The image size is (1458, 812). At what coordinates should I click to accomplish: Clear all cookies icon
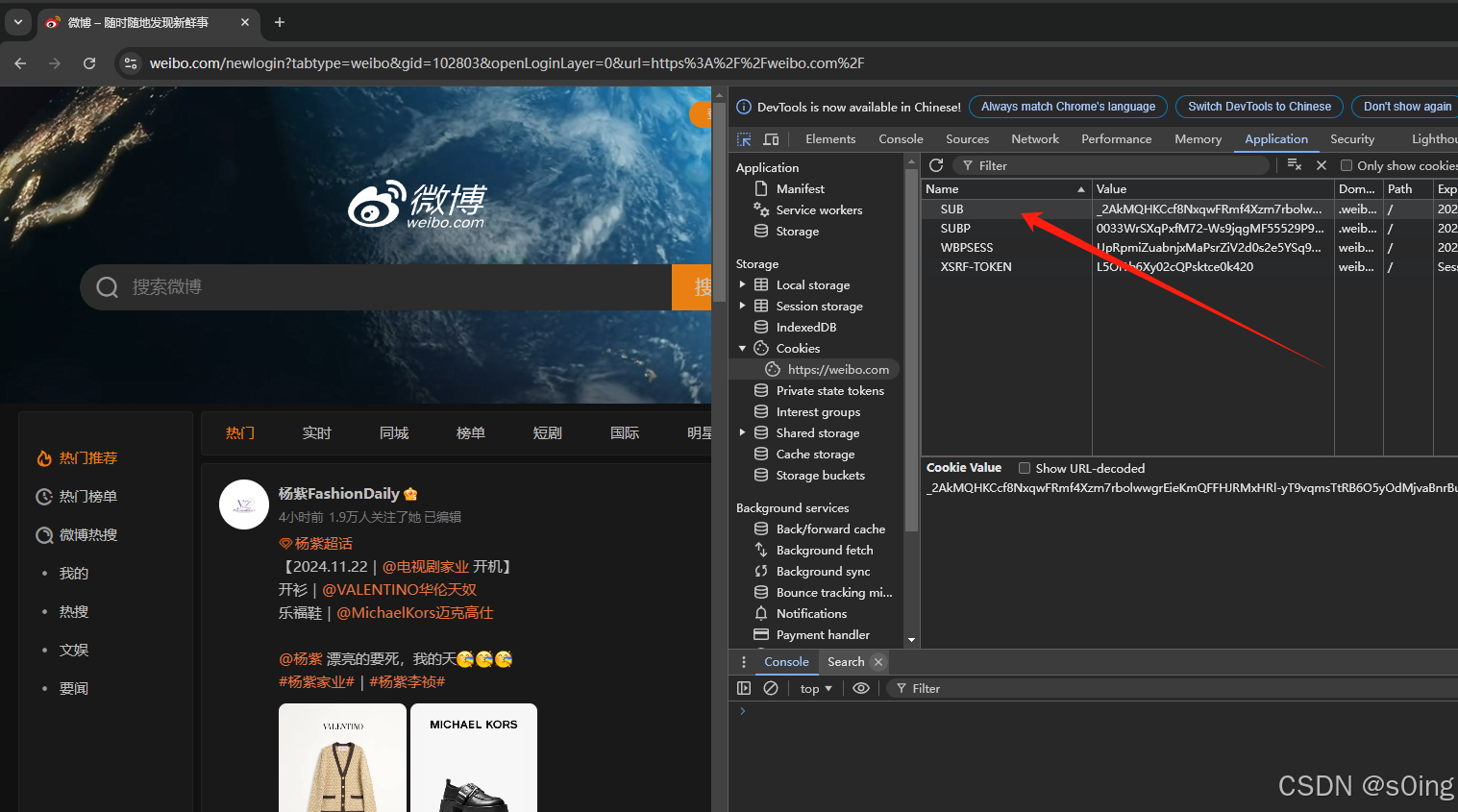click(1295, 165)
